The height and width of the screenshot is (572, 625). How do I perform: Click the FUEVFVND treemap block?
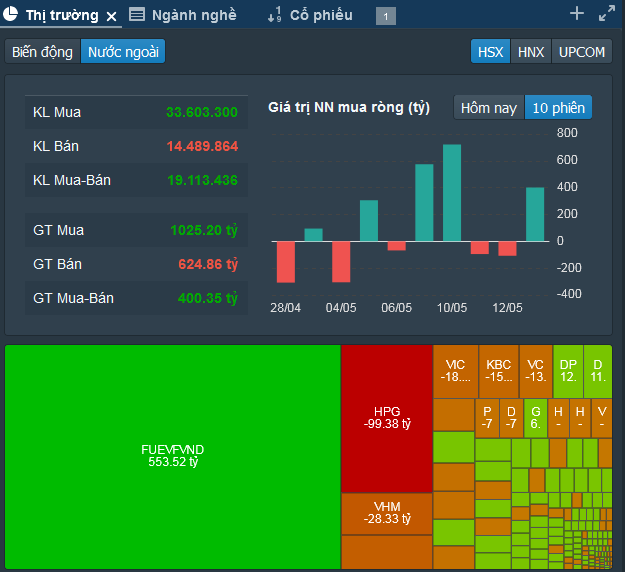coord(172,456)
